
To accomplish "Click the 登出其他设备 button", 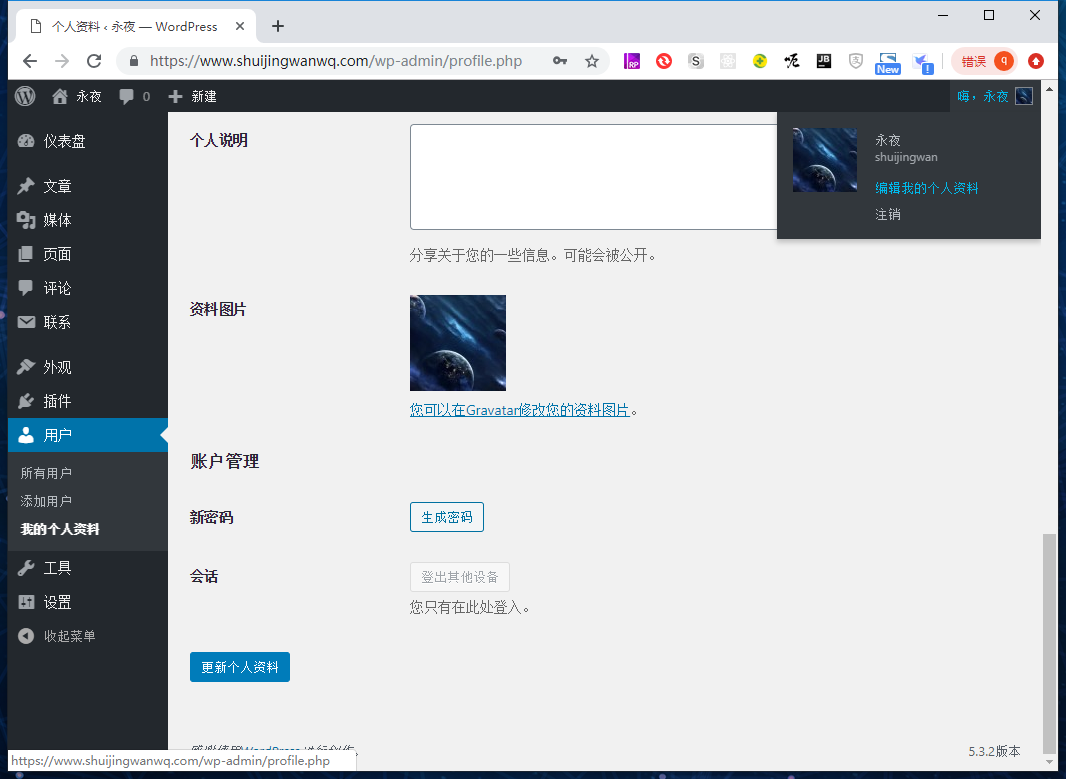I will tap(460, 577).
